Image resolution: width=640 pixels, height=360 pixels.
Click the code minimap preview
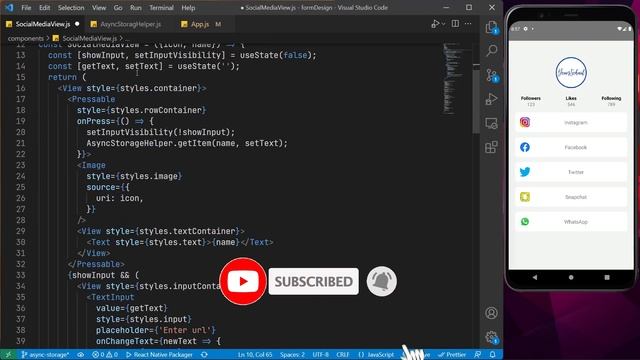[453, 78]
